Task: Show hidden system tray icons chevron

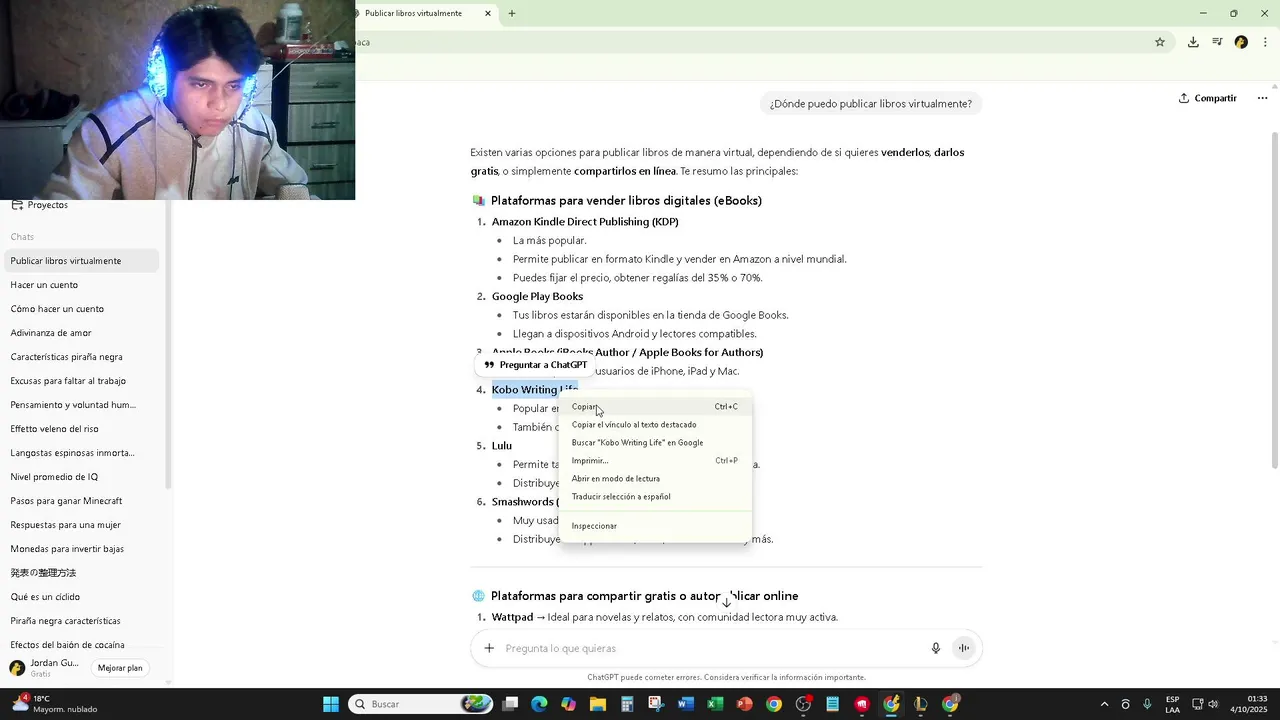Action: 1104,704
